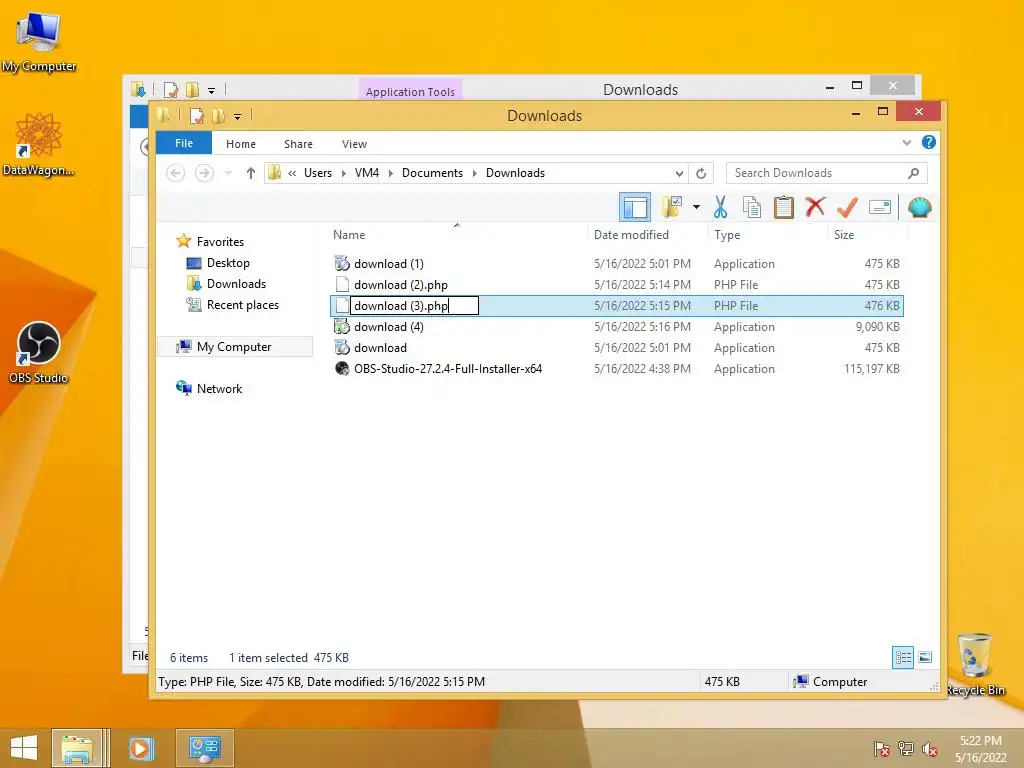Select the download (1) application file

click(x=389, y=264)
